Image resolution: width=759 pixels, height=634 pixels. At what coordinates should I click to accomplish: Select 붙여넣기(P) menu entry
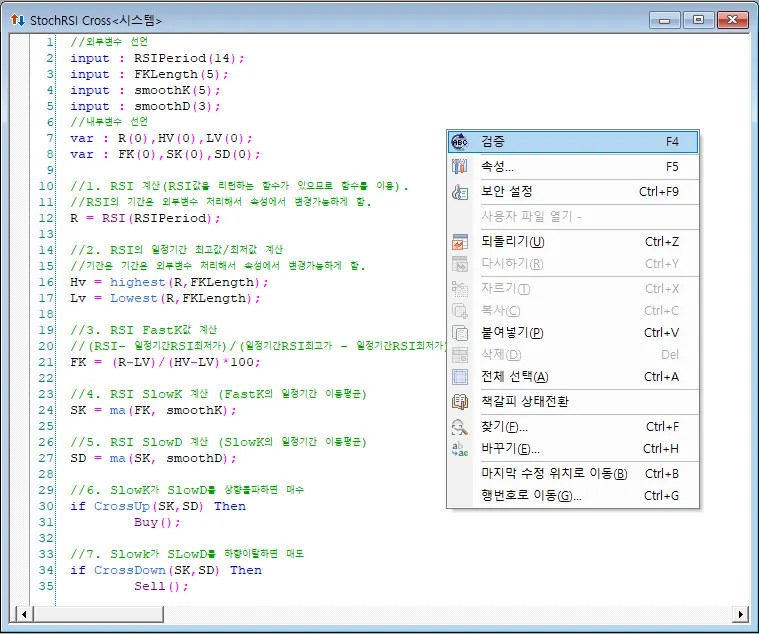(573, 333)
